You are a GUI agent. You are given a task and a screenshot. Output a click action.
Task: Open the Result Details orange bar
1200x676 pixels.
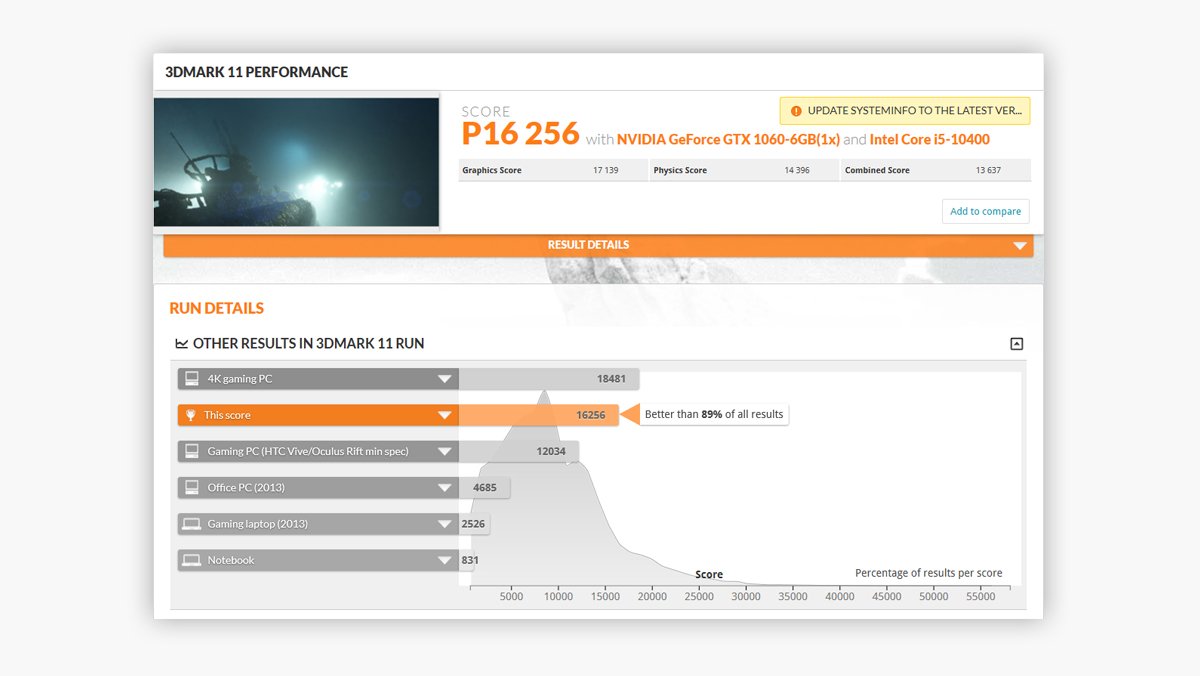tap(598, 245)
